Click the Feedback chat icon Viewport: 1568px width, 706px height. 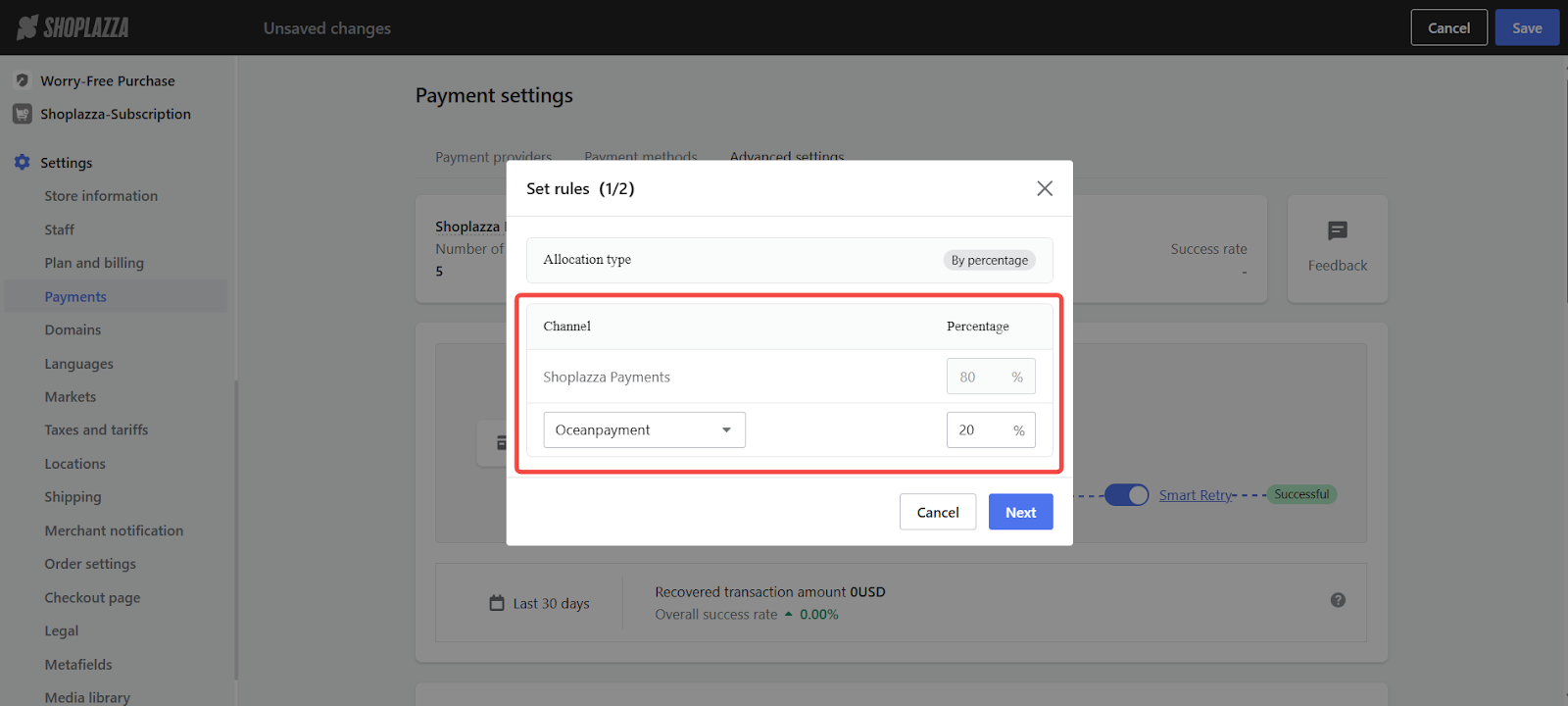pos(1338,230)
